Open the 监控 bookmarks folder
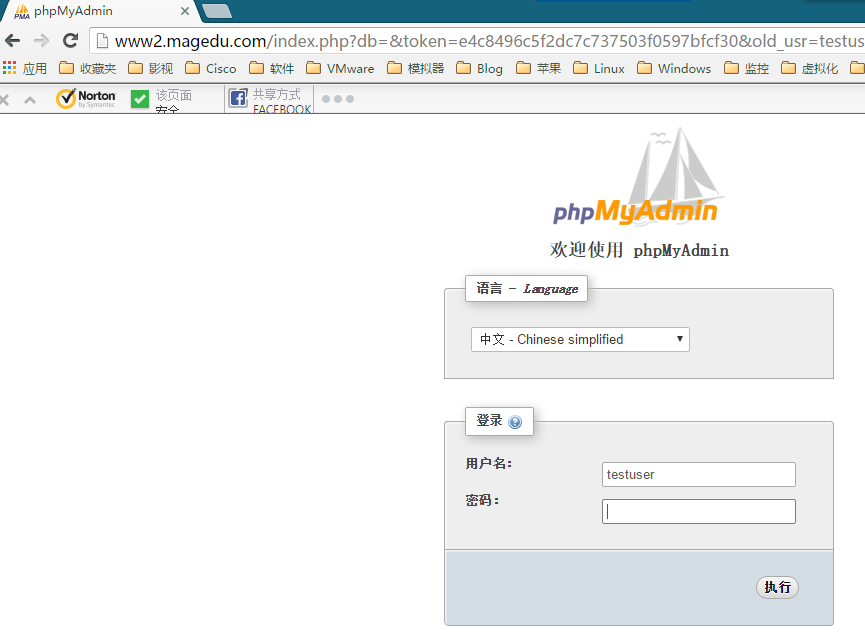Screen dimensions: 865x638 point(746,68)
